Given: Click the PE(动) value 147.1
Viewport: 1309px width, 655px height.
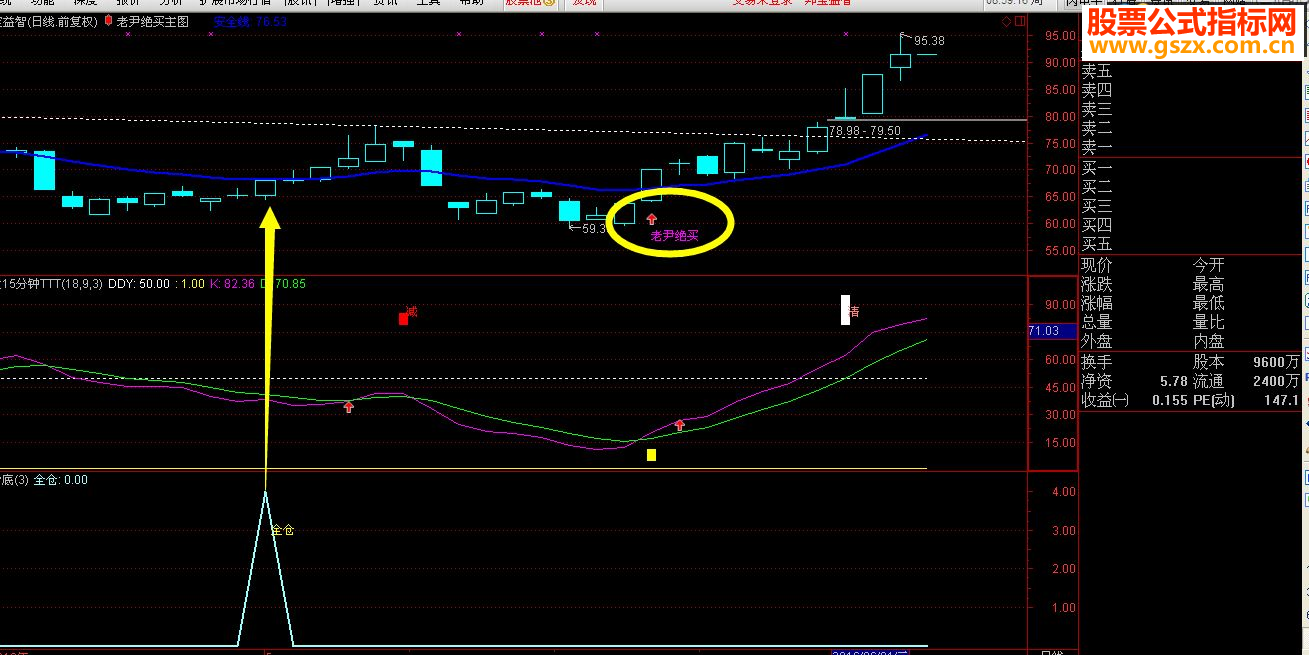Looking at the screenshot, I should pyautogui.click(x=1282, y=400).
